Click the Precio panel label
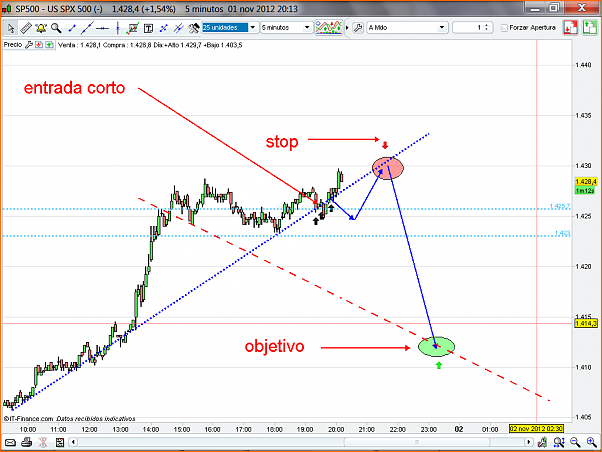The width and height of the screenshot is (602, 452). tap(13, 45)
